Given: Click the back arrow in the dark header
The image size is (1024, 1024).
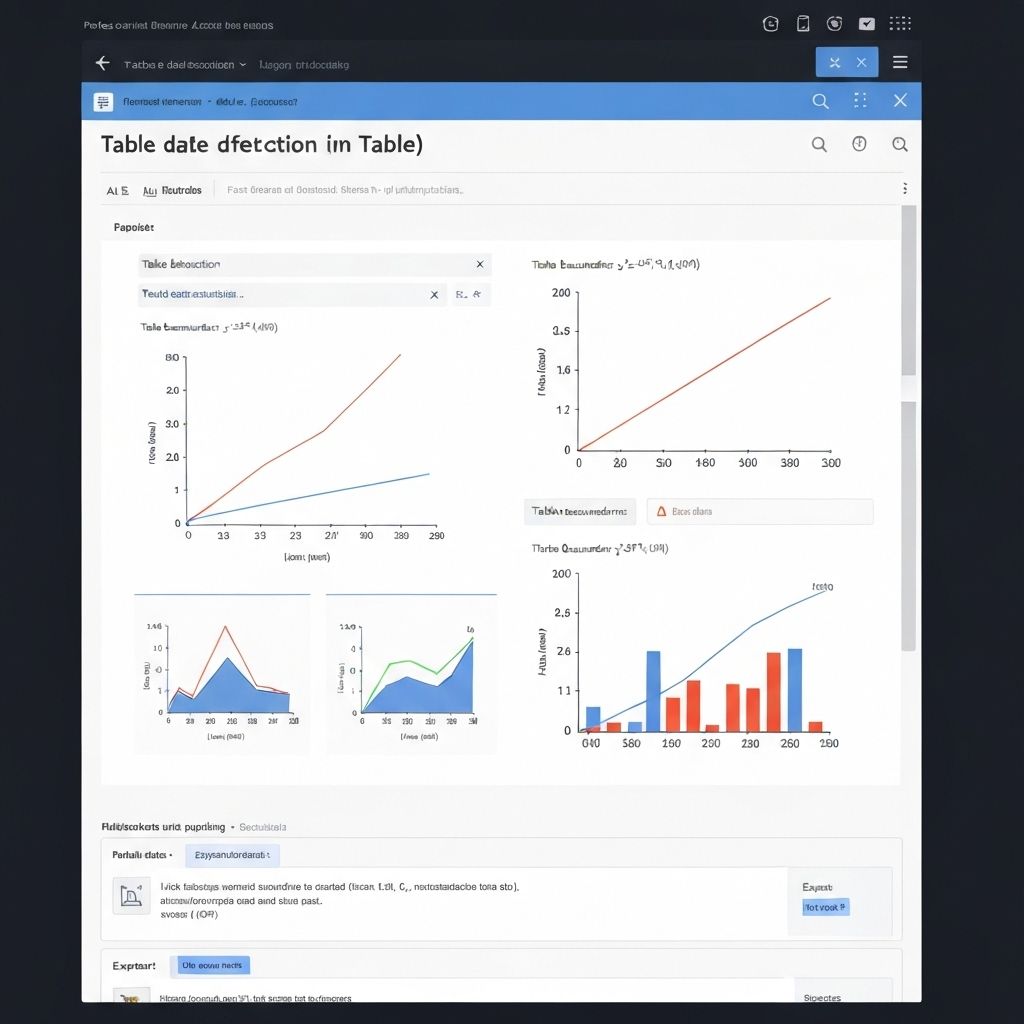Looking at the screenshot, I should pos(102,63).
